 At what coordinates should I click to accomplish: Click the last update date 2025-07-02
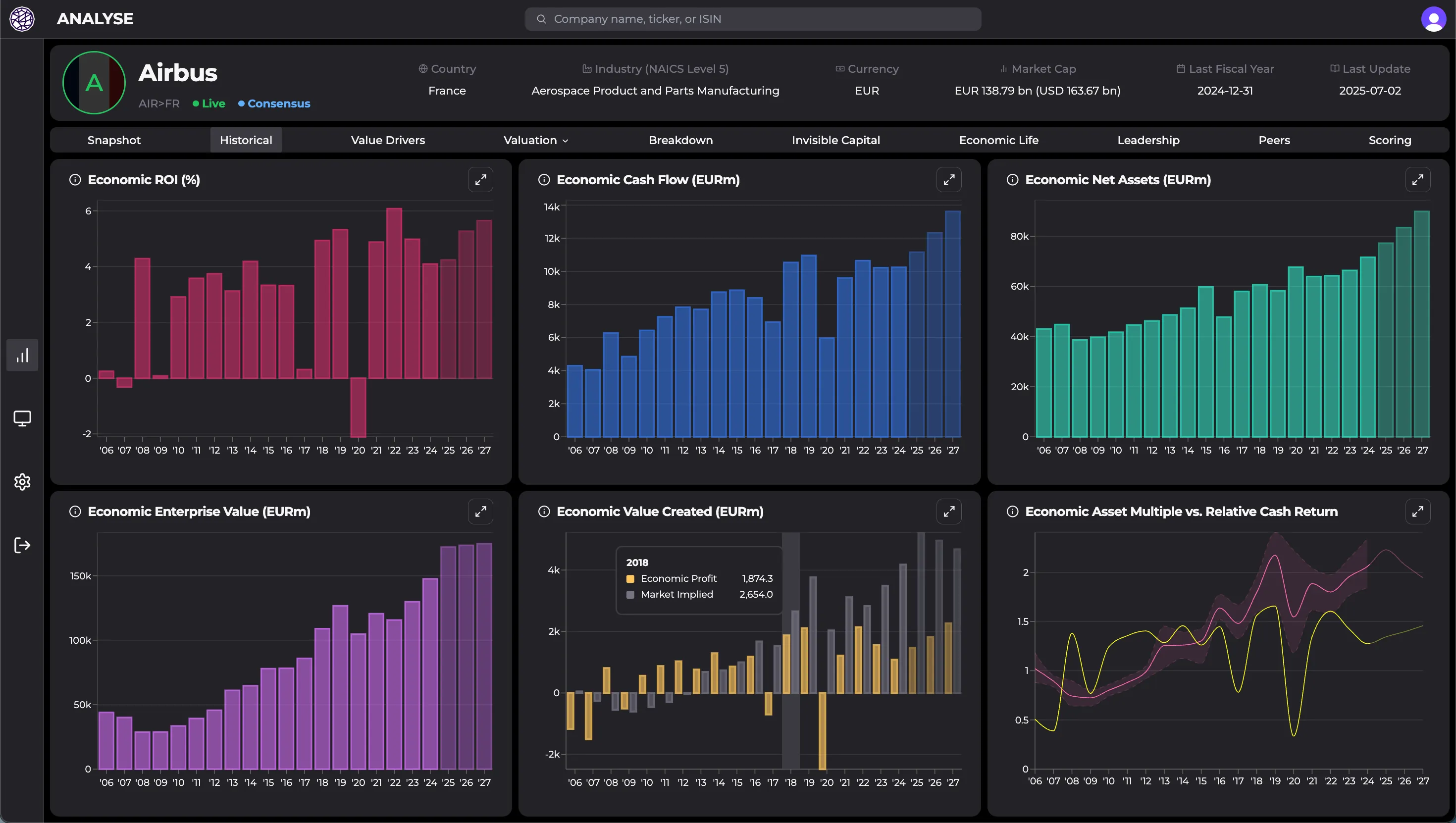(x=1369, y=91)
